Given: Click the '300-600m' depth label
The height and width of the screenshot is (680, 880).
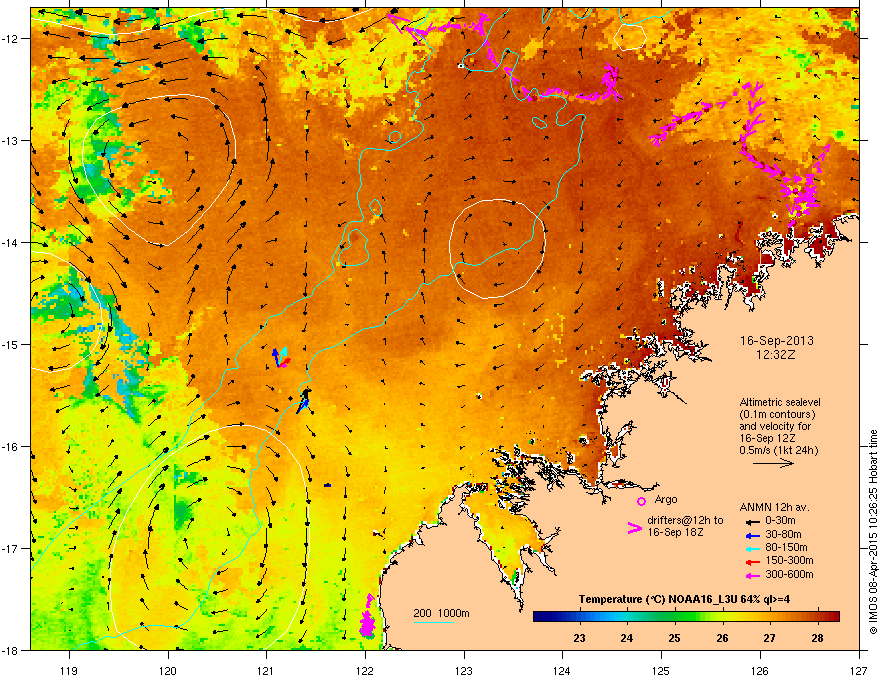Looking at the screenshot, I should click(x=789, y=575).
